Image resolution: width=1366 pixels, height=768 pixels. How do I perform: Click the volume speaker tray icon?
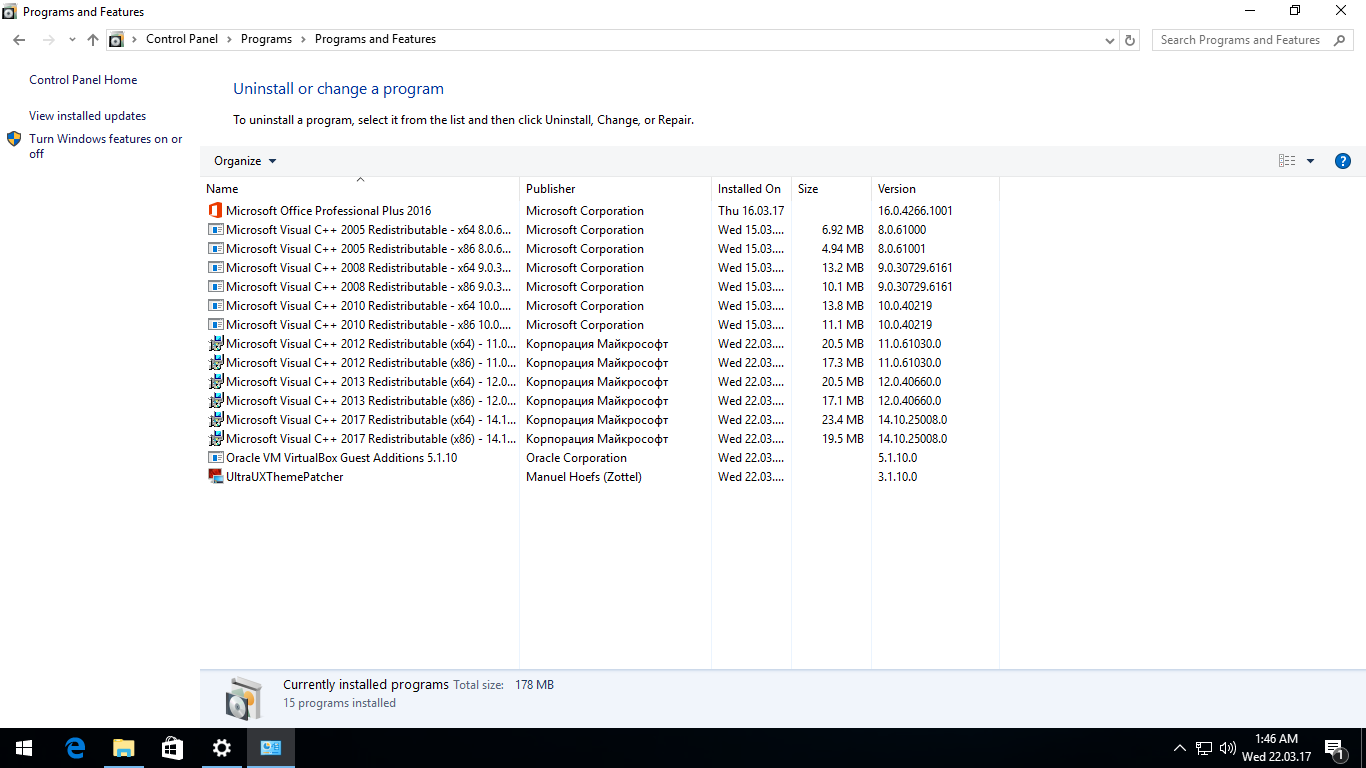pyautogui.click(x=1227, y=748)
